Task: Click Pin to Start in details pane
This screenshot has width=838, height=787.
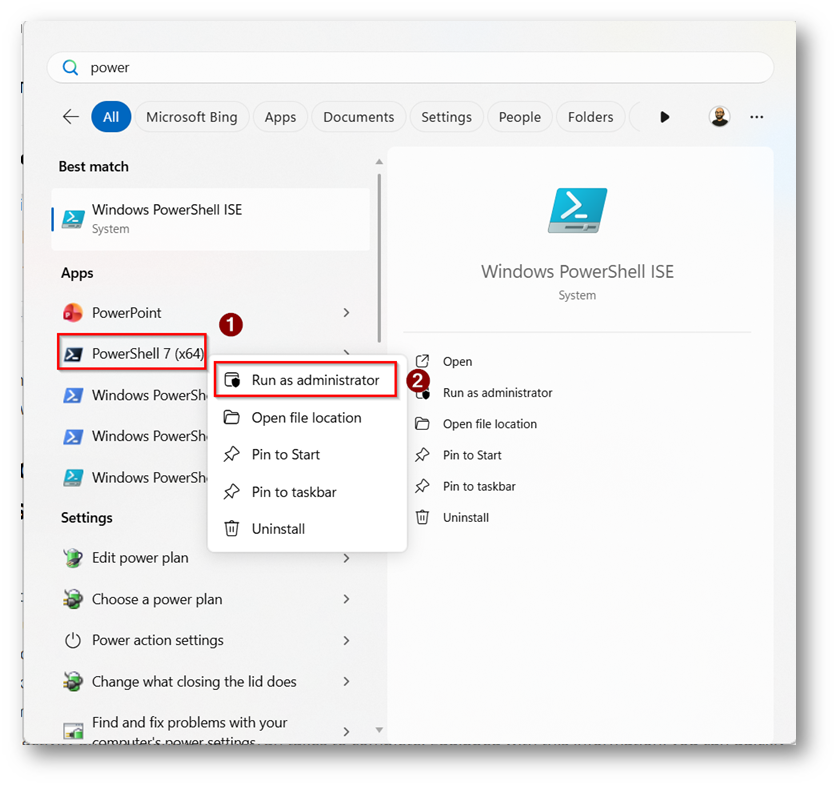Action: [472, 455]
